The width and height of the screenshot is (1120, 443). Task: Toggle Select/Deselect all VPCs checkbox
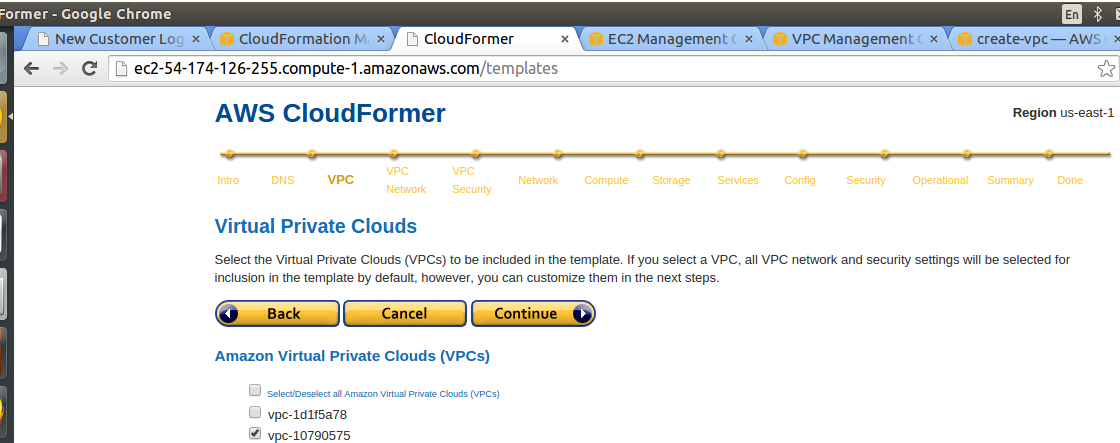click(x=255, y=390)
